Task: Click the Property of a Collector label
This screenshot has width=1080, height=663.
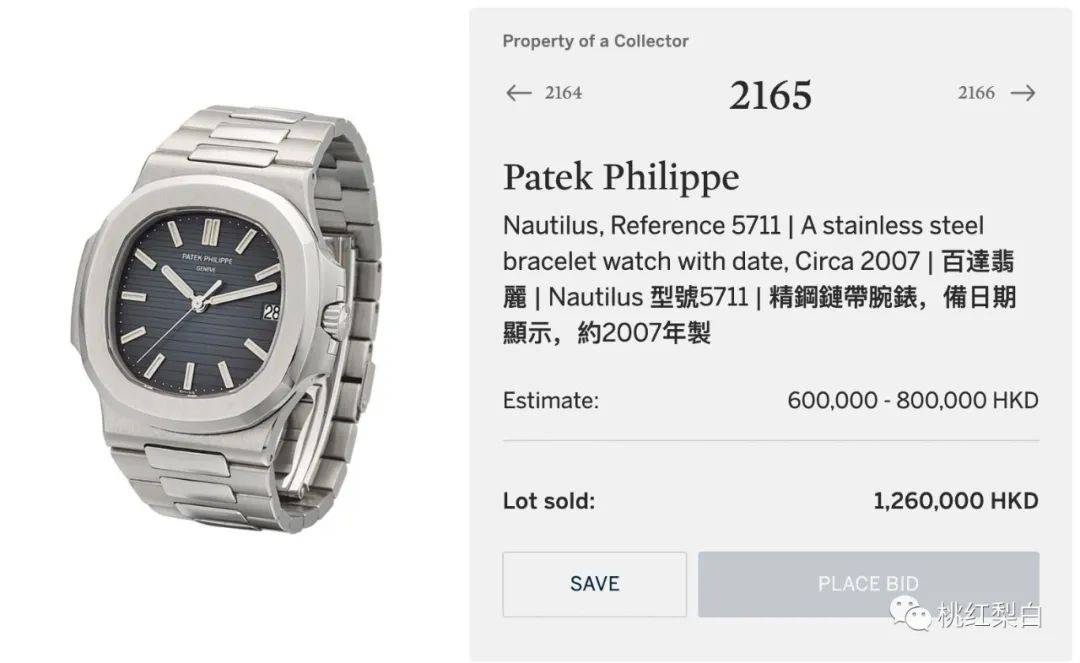Action: point(596,41)
